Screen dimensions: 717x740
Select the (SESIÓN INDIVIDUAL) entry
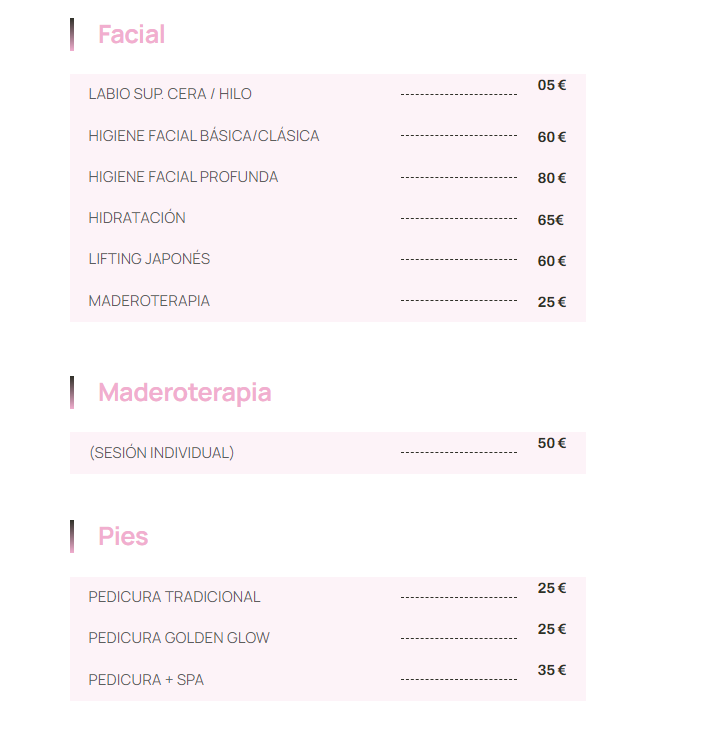pos(161,453)
